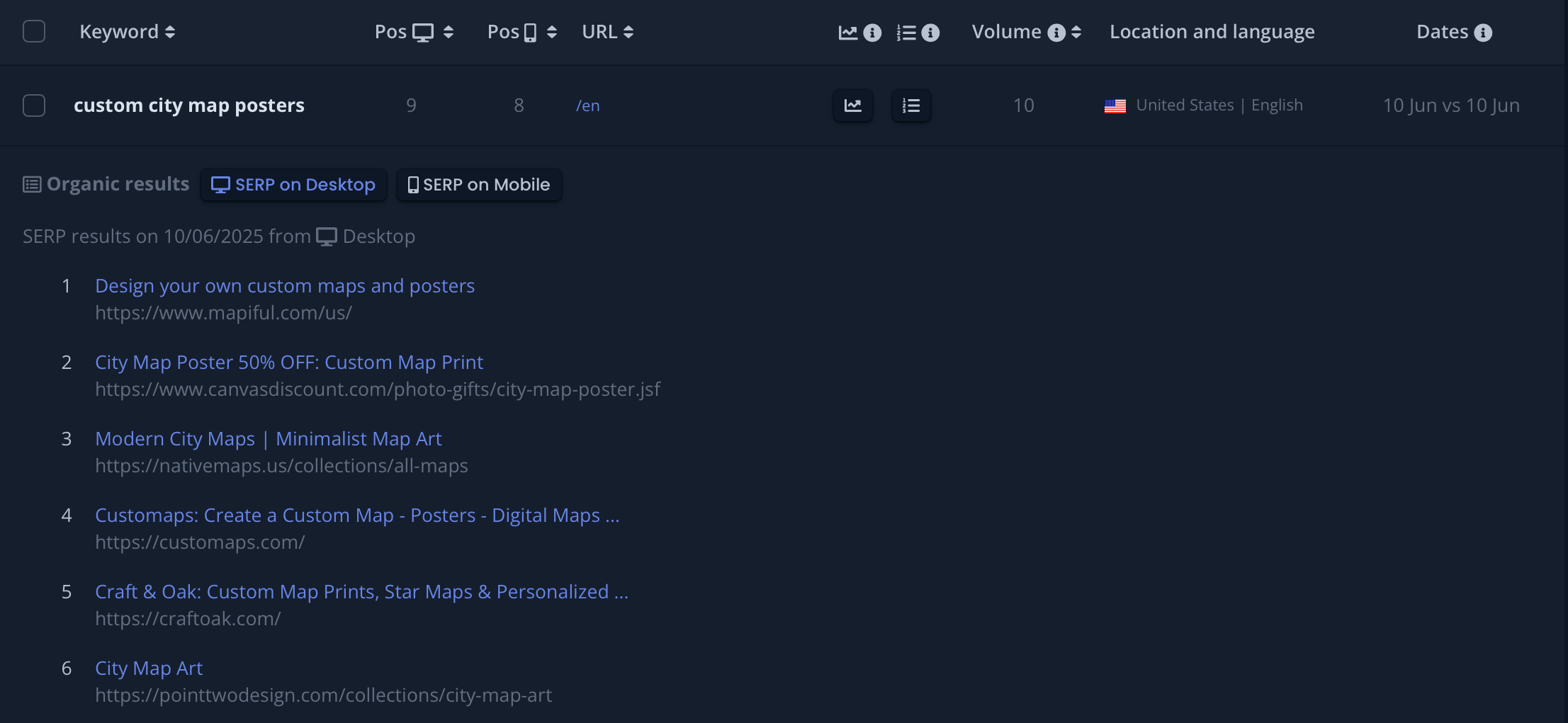Click numbered list icon in column header
The width and height of the screenshot is (1568, 723).
click(906, 33)
